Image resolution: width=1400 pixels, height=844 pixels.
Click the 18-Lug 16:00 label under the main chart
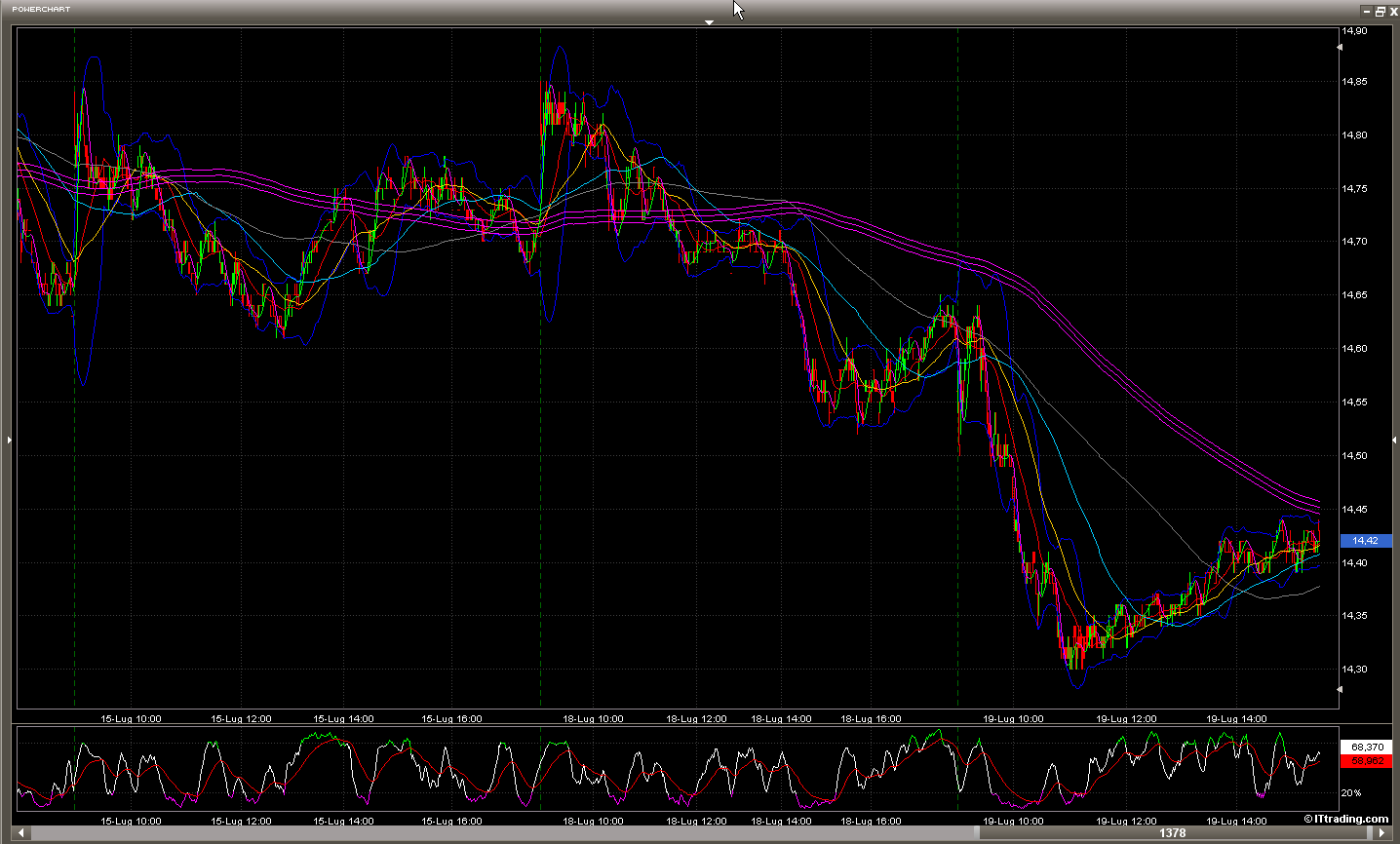point(871,719)
